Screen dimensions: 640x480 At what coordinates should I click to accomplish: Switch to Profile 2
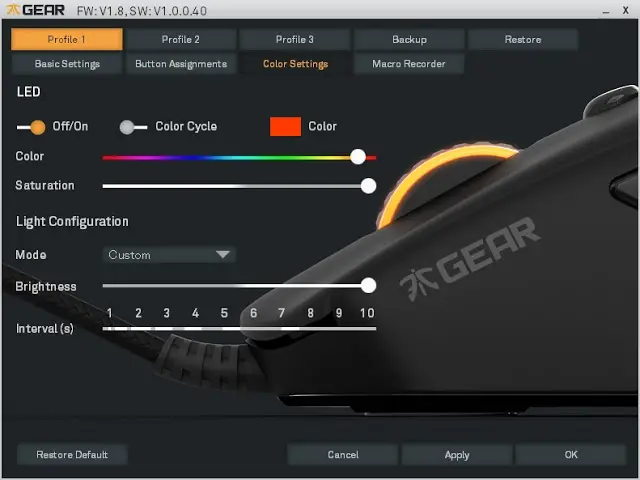click(181, 39)
